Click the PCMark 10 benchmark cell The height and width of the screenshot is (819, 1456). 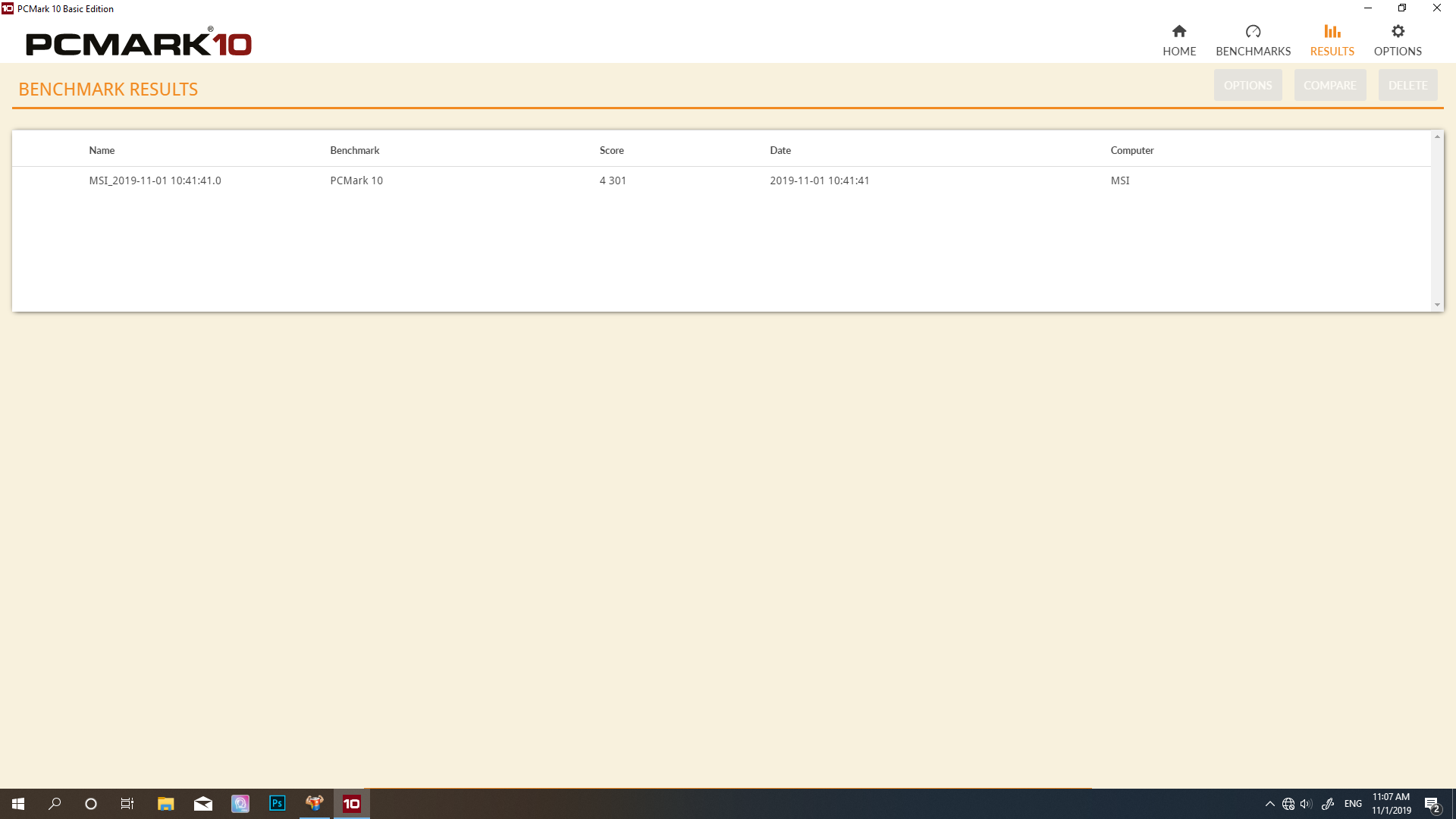click(x=356, y=180)
